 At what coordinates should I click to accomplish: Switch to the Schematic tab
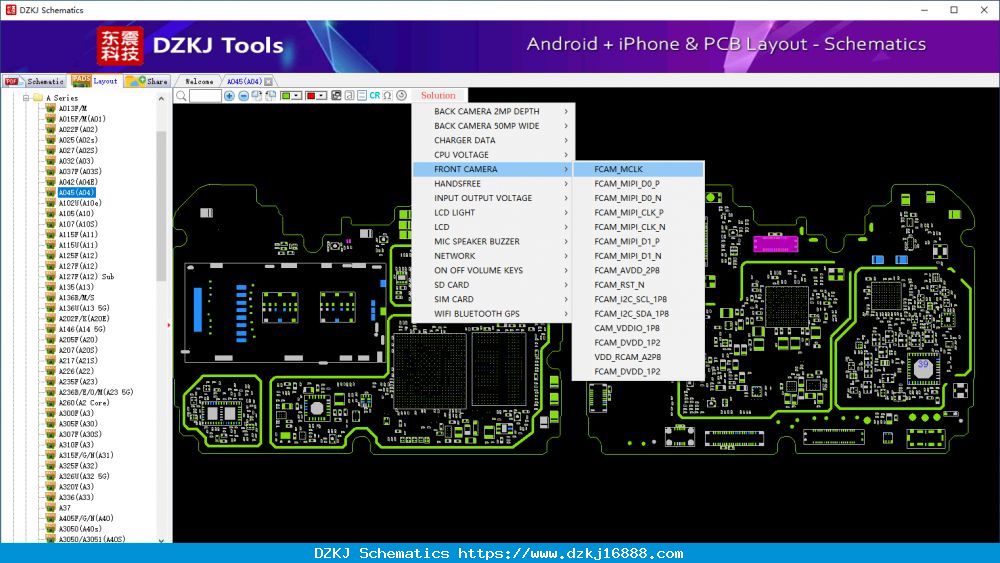[x=34, y=82]
